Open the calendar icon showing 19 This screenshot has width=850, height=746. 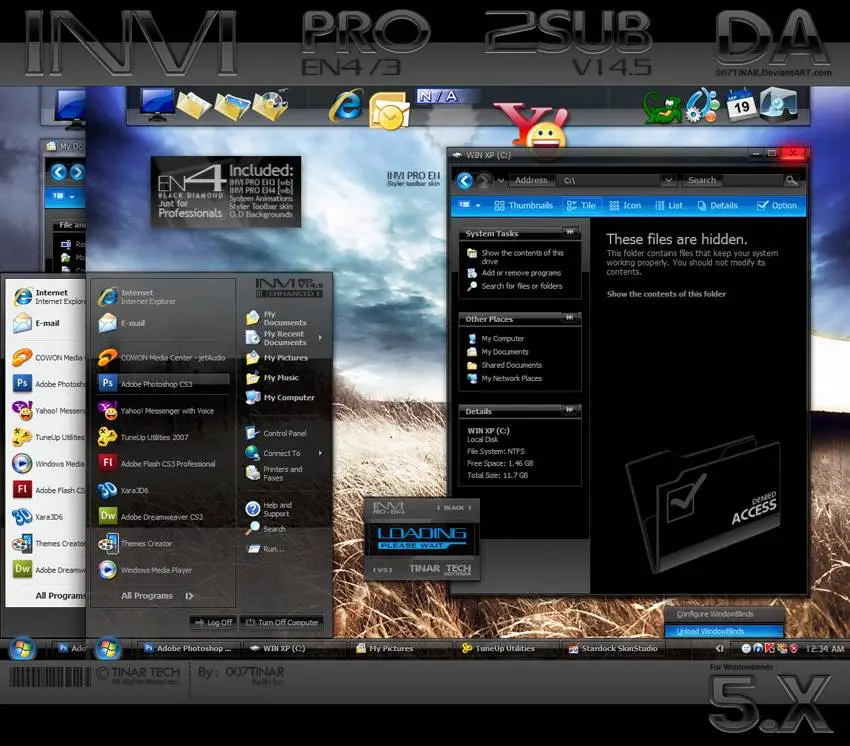(740, 106)
